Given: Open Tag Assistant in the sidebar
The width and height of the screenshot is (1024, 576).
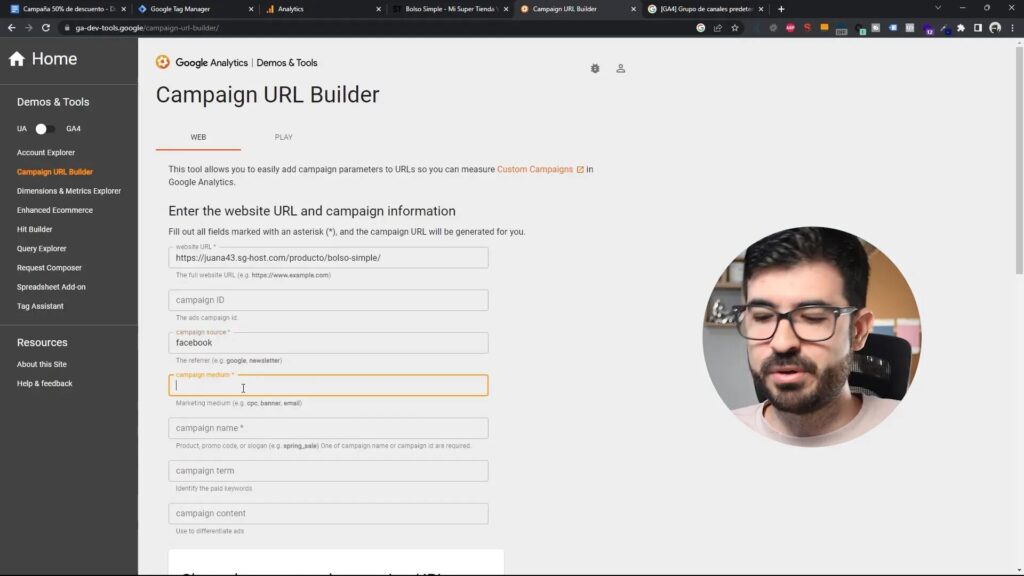Looking at the screenshot, I should (40, 306).
